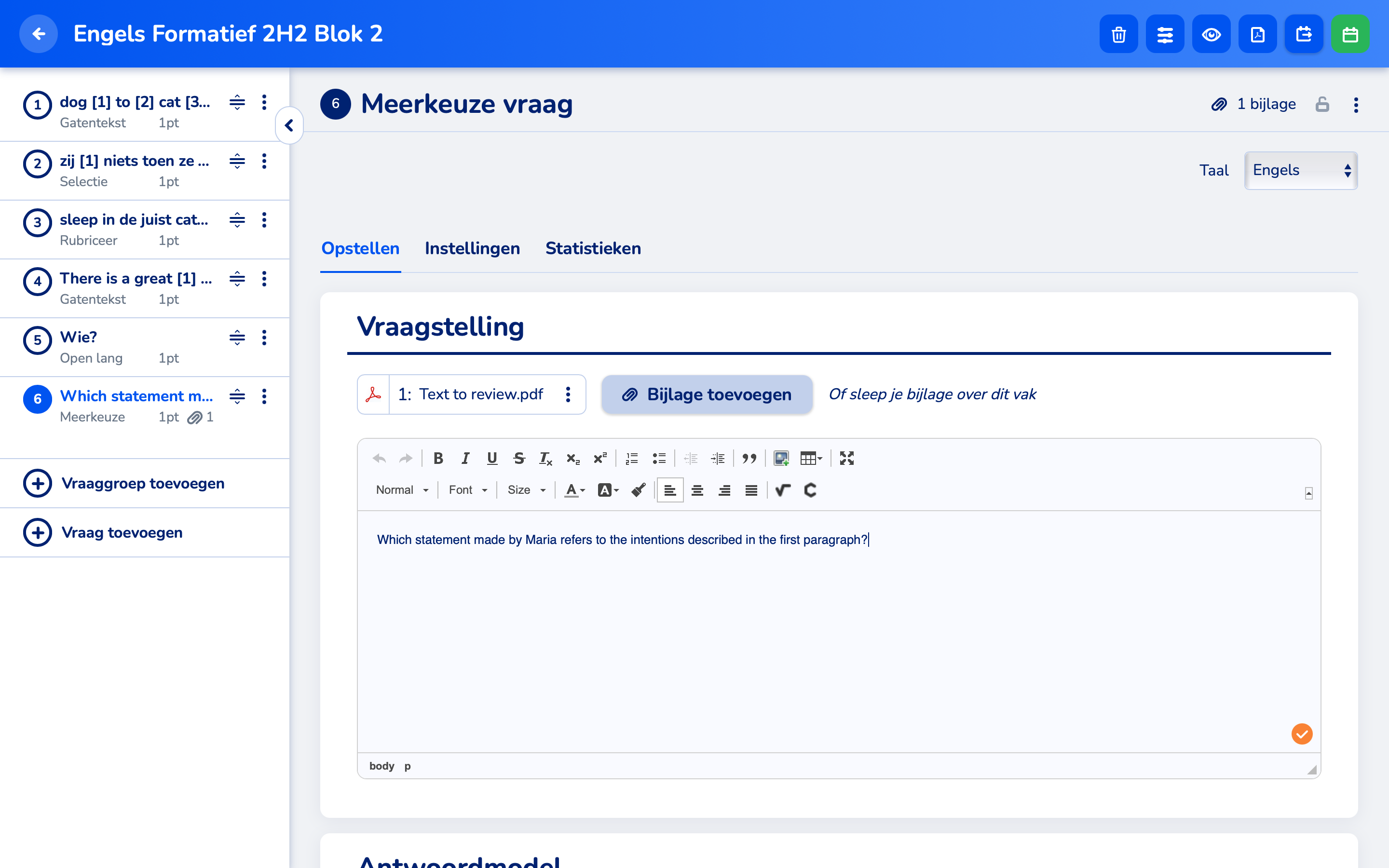
Task: Click the back arrow next to test title
Action: pyautogui.click(x=39, y=34)
